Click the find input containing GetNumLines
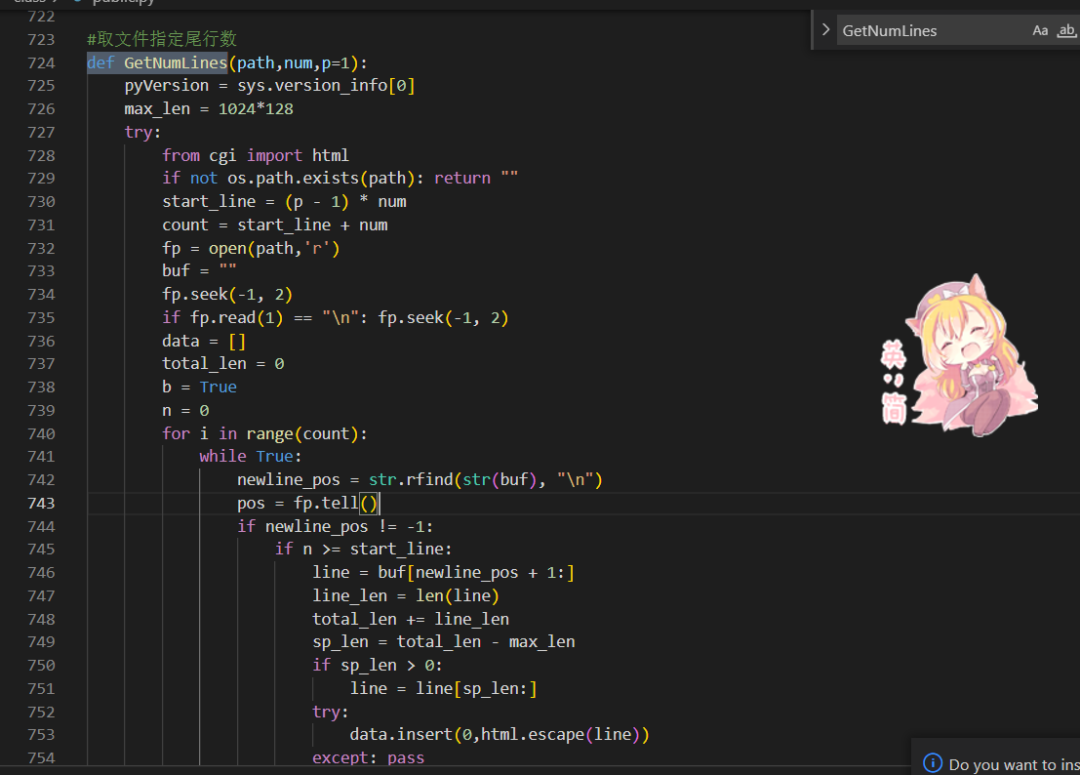 coord(930,30)
